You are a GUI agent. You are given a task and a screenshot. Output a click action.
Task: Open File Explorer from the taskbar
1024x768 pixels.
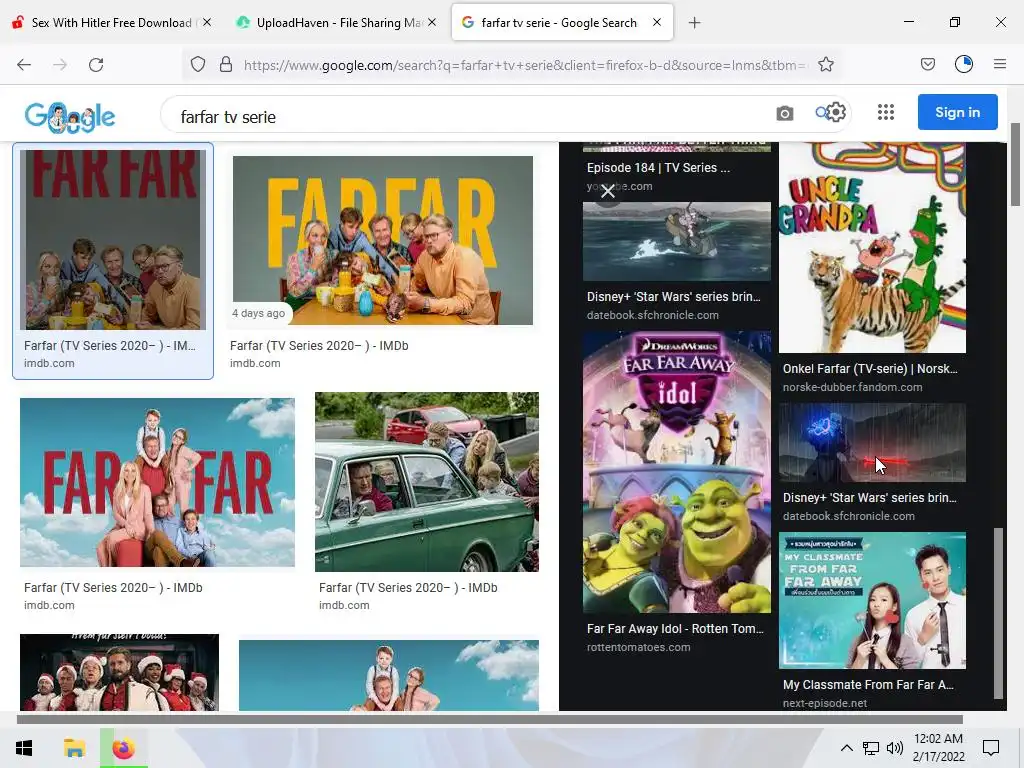pos(74,748)
